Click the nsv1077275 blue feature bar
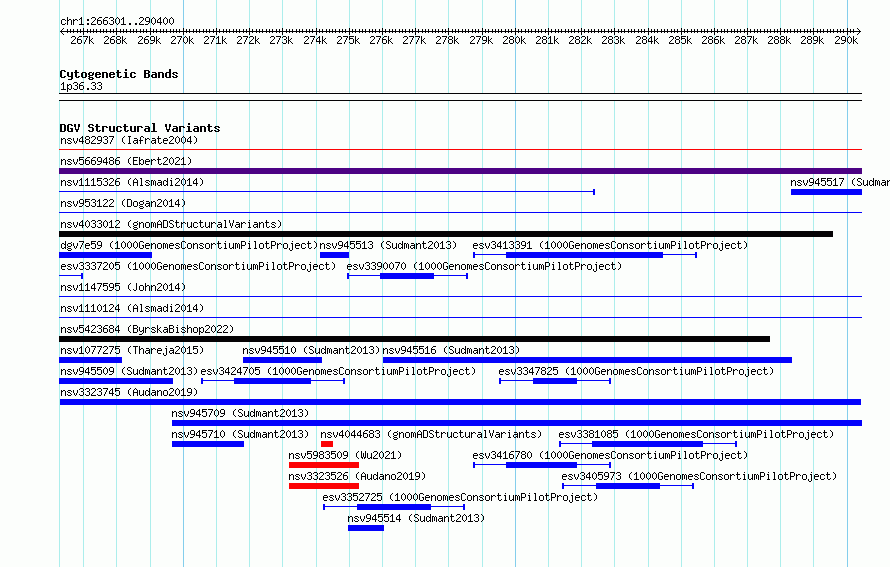The image size is (890, 567). 90,360
